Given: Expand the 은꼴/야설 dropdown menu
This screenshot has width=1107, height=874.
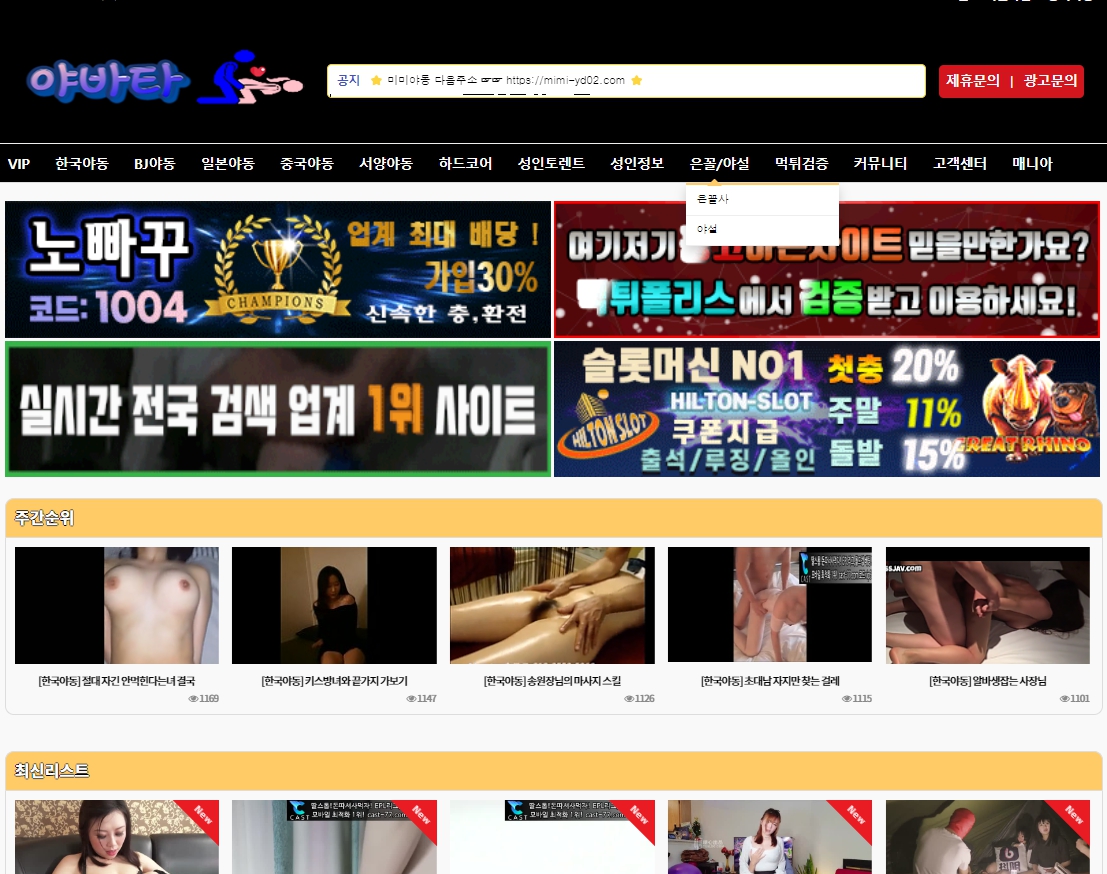Looking at the screenshot, I should pos(719,164).
